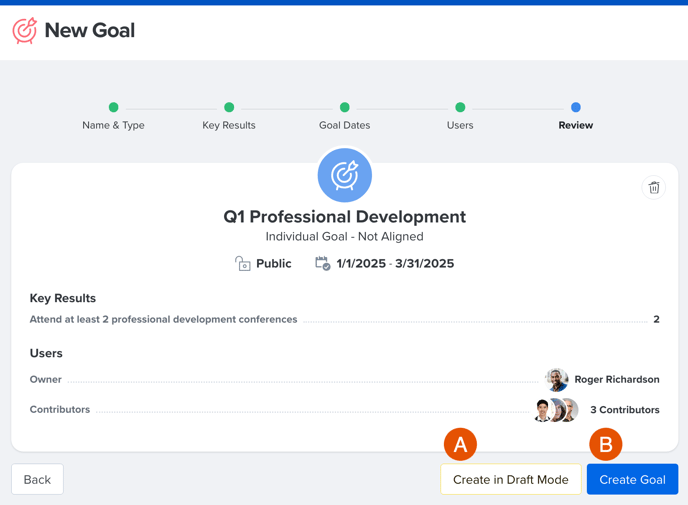The height and width of the screenshot is (505, 688).
Task: Click Create in Draft Mode button
Action: pos(511,479)
